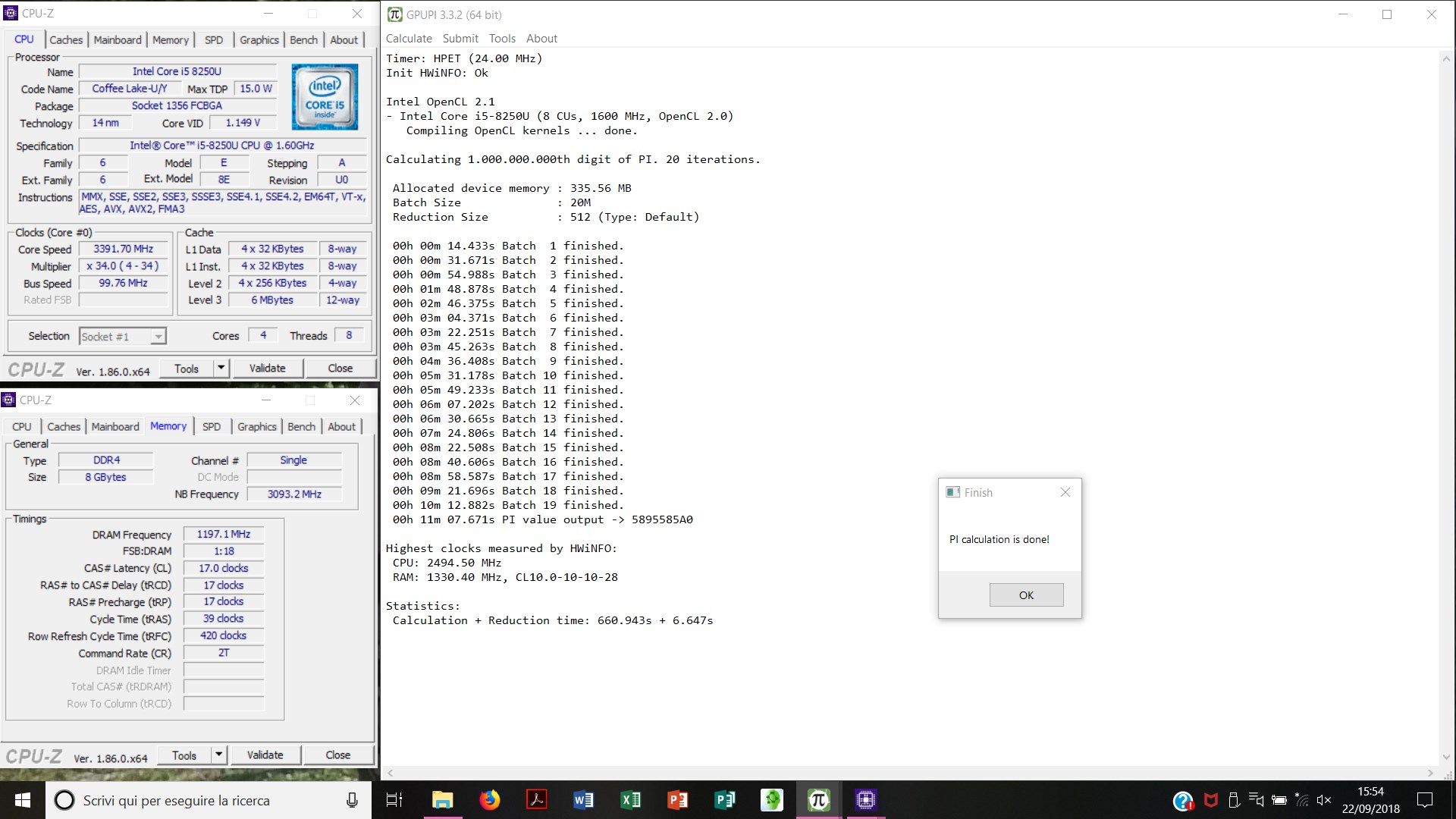Click Validate in the top CPU-Z window

tap(268, 368)
